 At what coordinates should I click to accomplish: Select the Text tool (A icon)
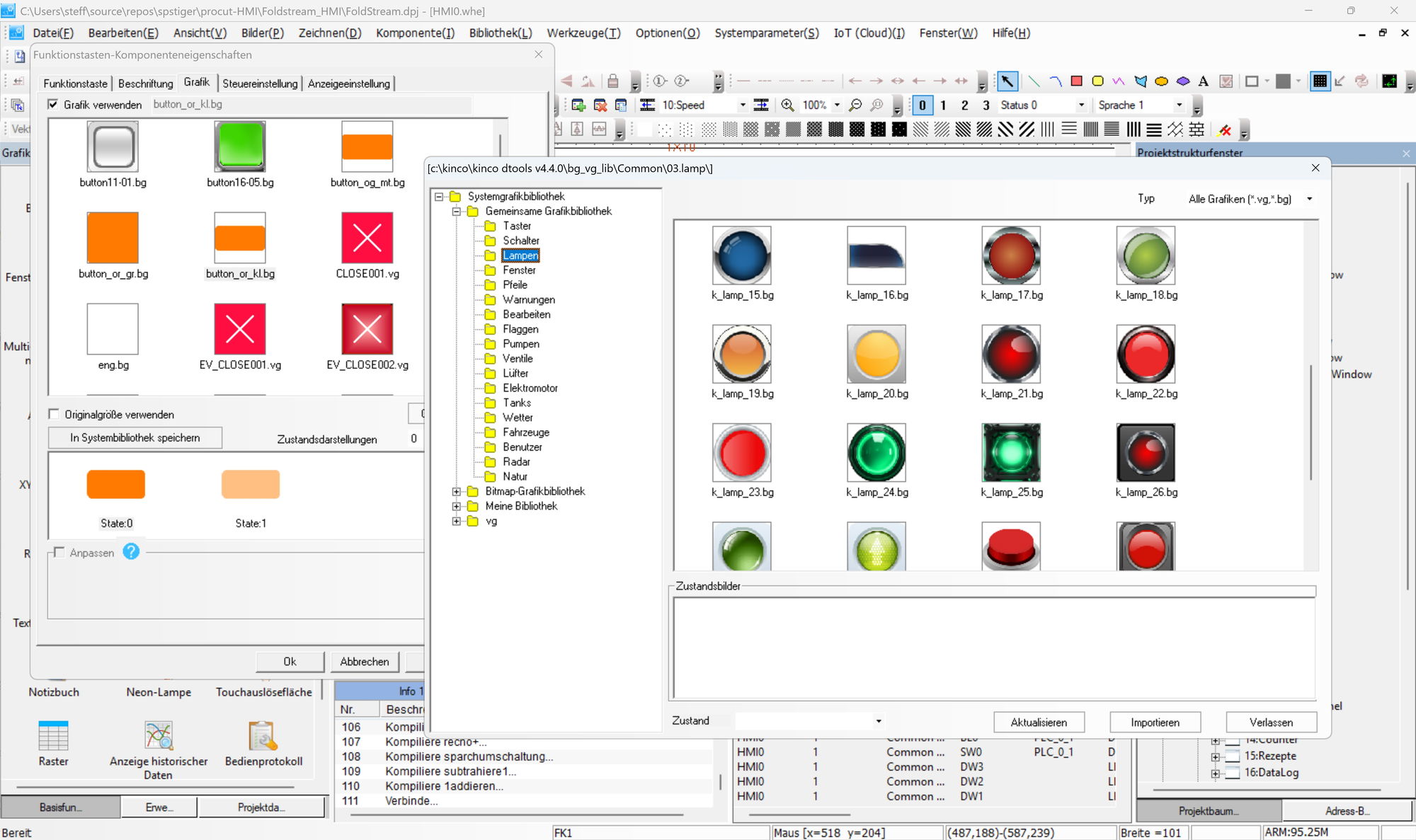point(1204,81)
